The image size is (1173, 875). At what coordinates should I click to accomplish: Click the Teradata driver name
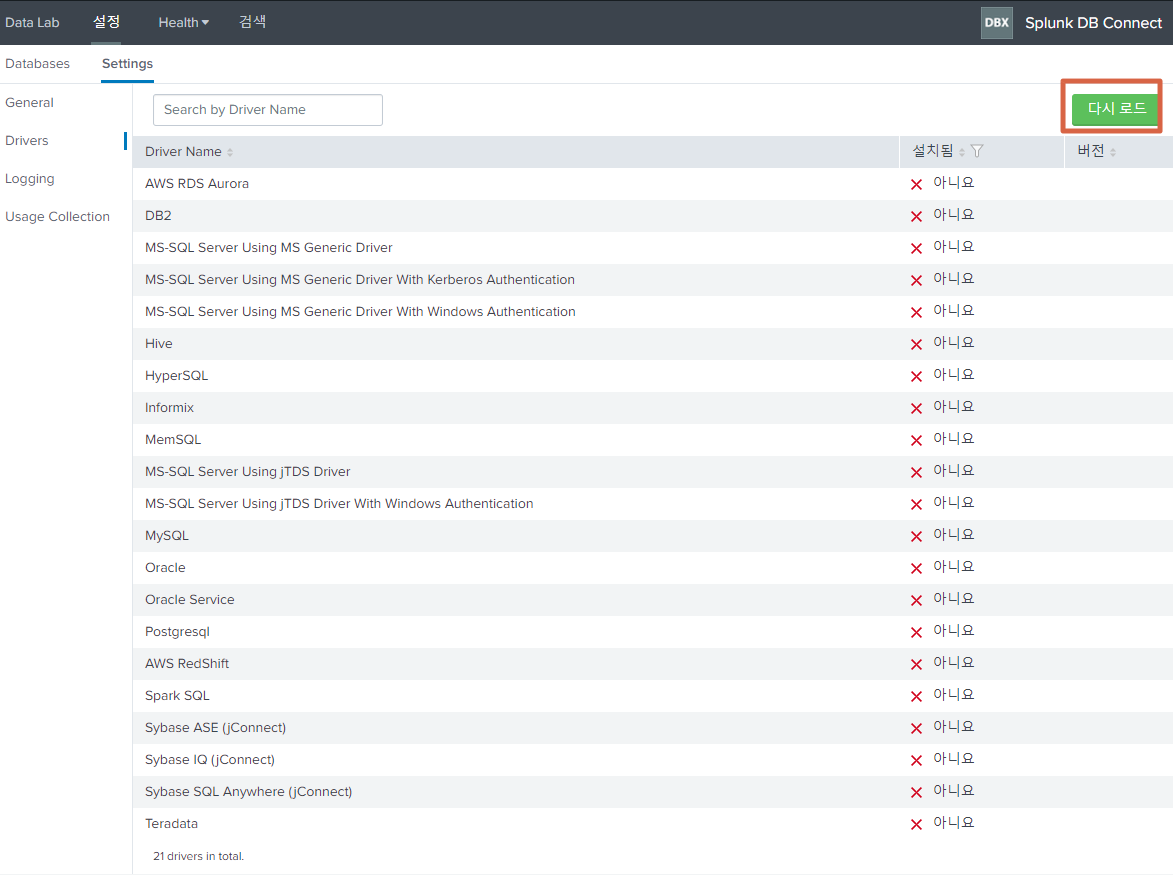click(171, 824)
